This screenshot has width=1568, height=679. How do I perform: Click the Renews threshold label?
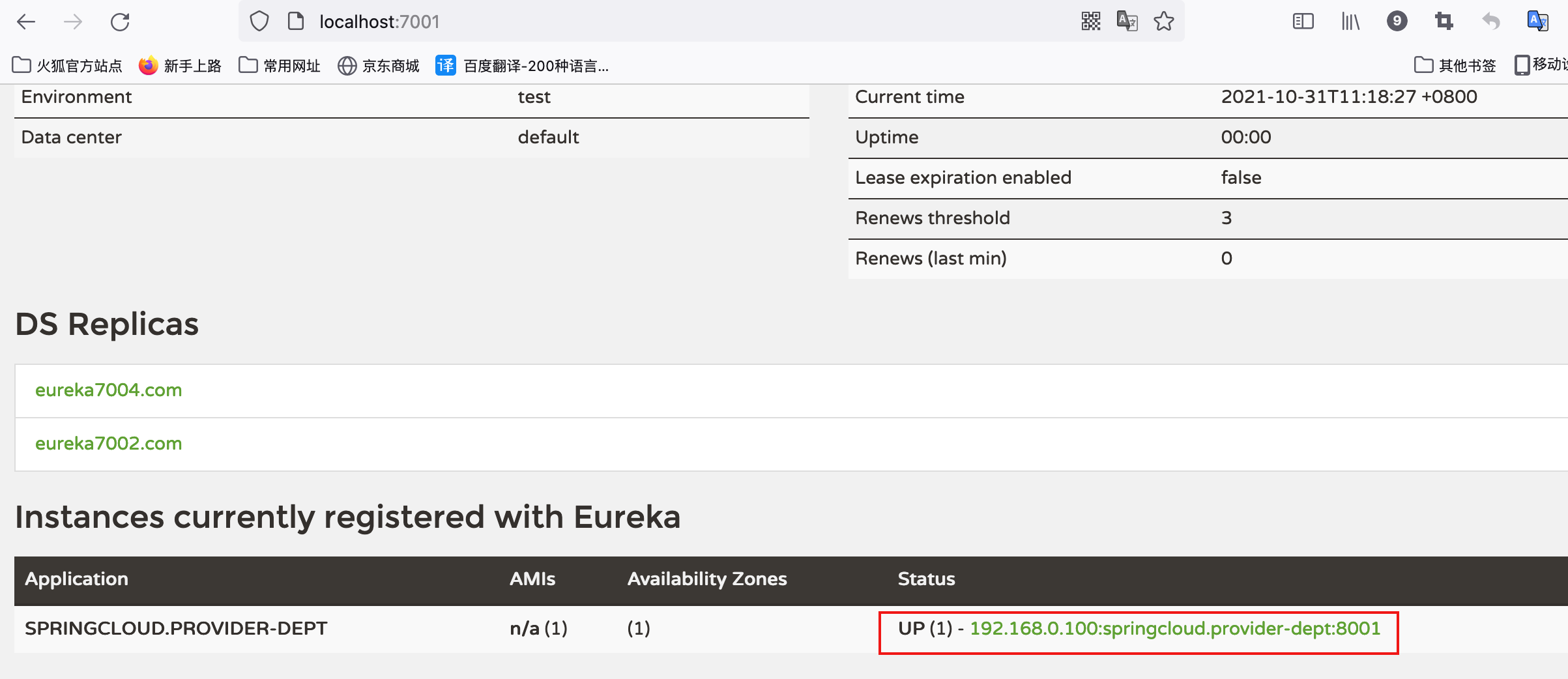(932, 218)
